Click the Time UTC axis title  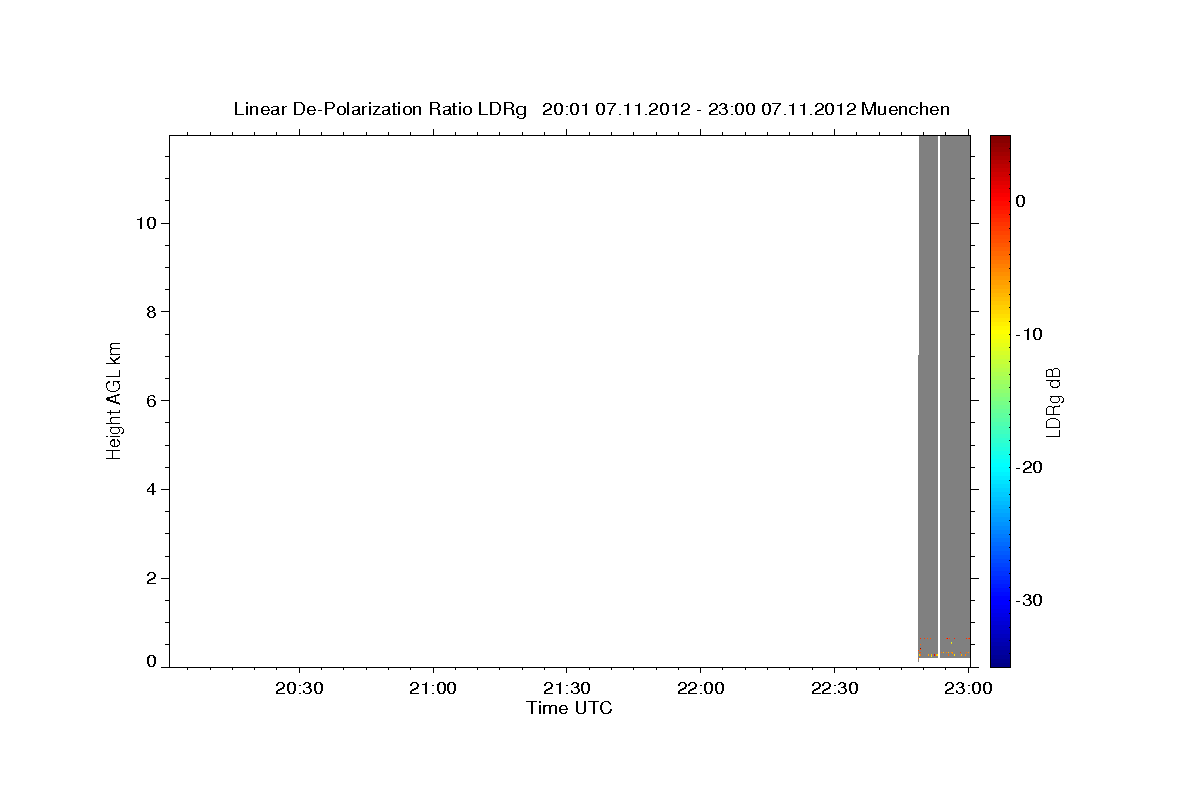pyautogui.click(x=569, y=708)
